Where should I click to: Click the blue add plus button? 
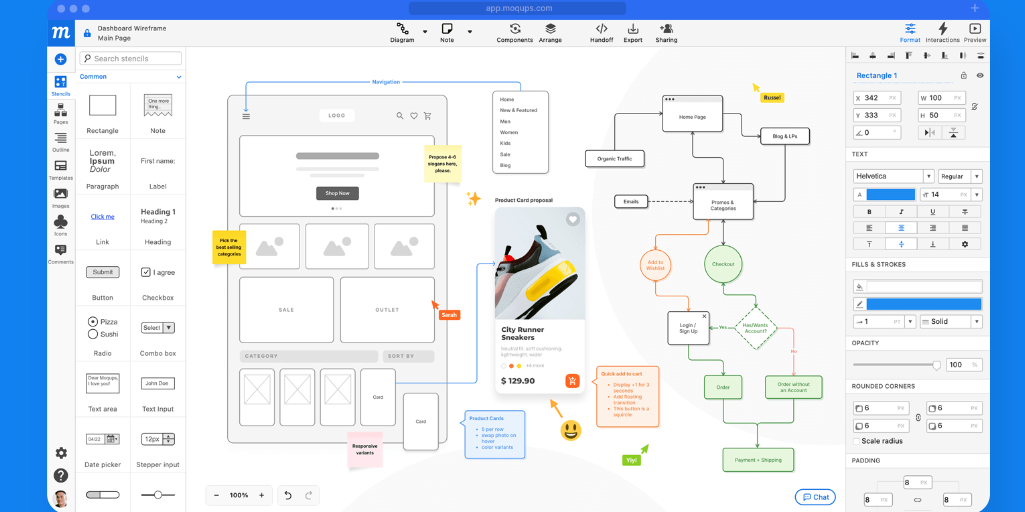tap(60, 60)
